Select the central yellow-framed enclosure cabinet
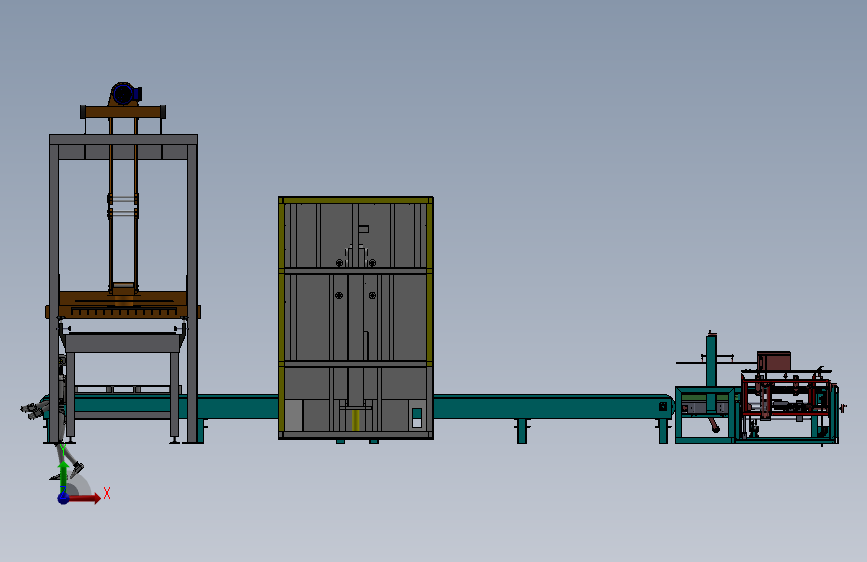867x562 pixels. point(356,318)
